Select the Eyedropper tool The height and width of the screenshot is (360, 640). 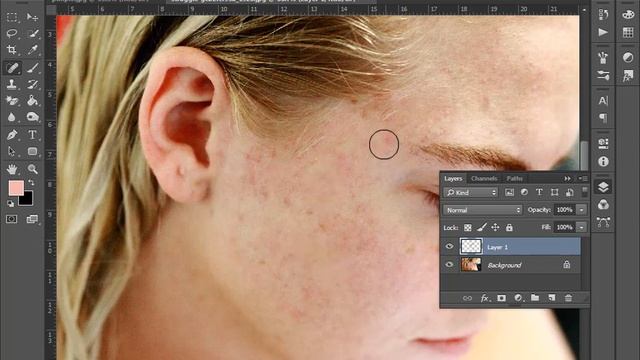point(32,50)
